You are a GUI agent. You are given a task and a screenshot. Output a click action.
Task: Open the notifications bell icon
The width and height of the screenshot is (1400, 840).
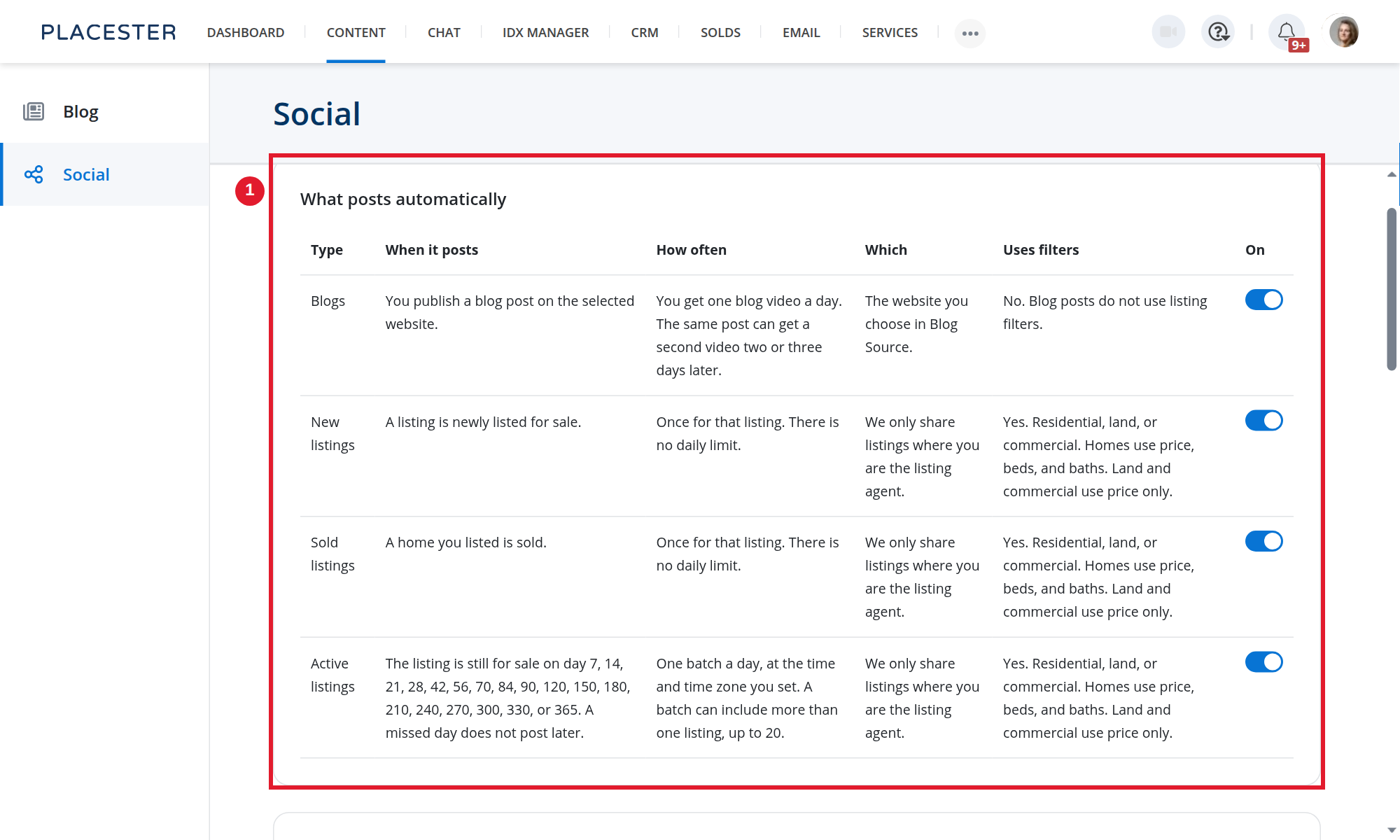1287,32
